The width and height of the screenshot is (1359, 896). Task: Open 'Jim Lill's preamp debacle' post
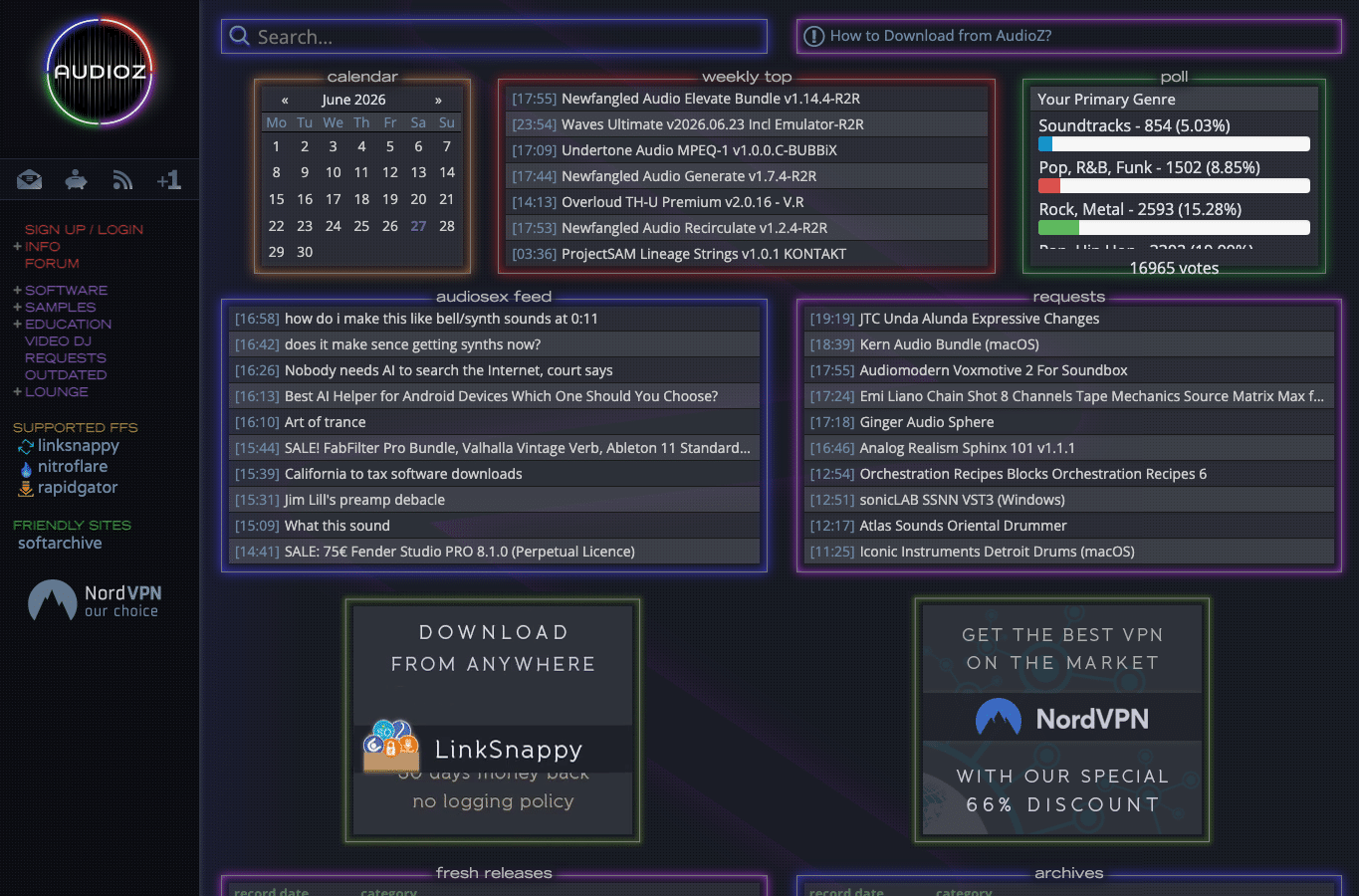click(364, 500)
